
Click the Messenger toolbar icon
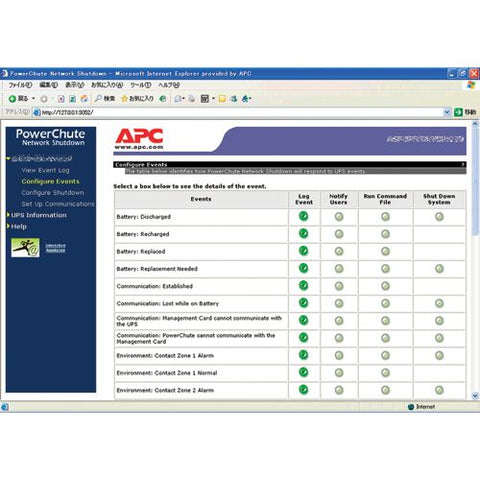pyautogui.click(x=246, y=98)
